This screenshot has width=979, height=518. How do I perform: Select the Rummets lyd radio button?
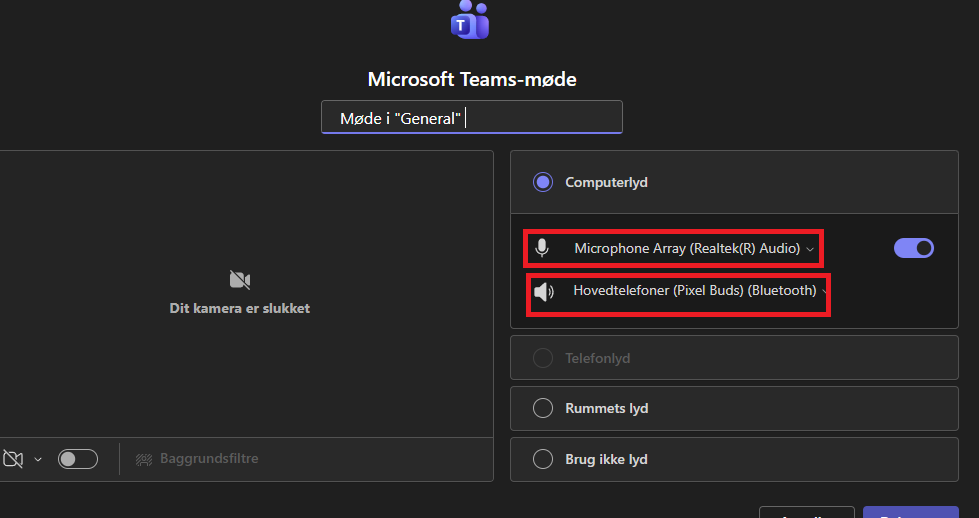tap(543, 408)
